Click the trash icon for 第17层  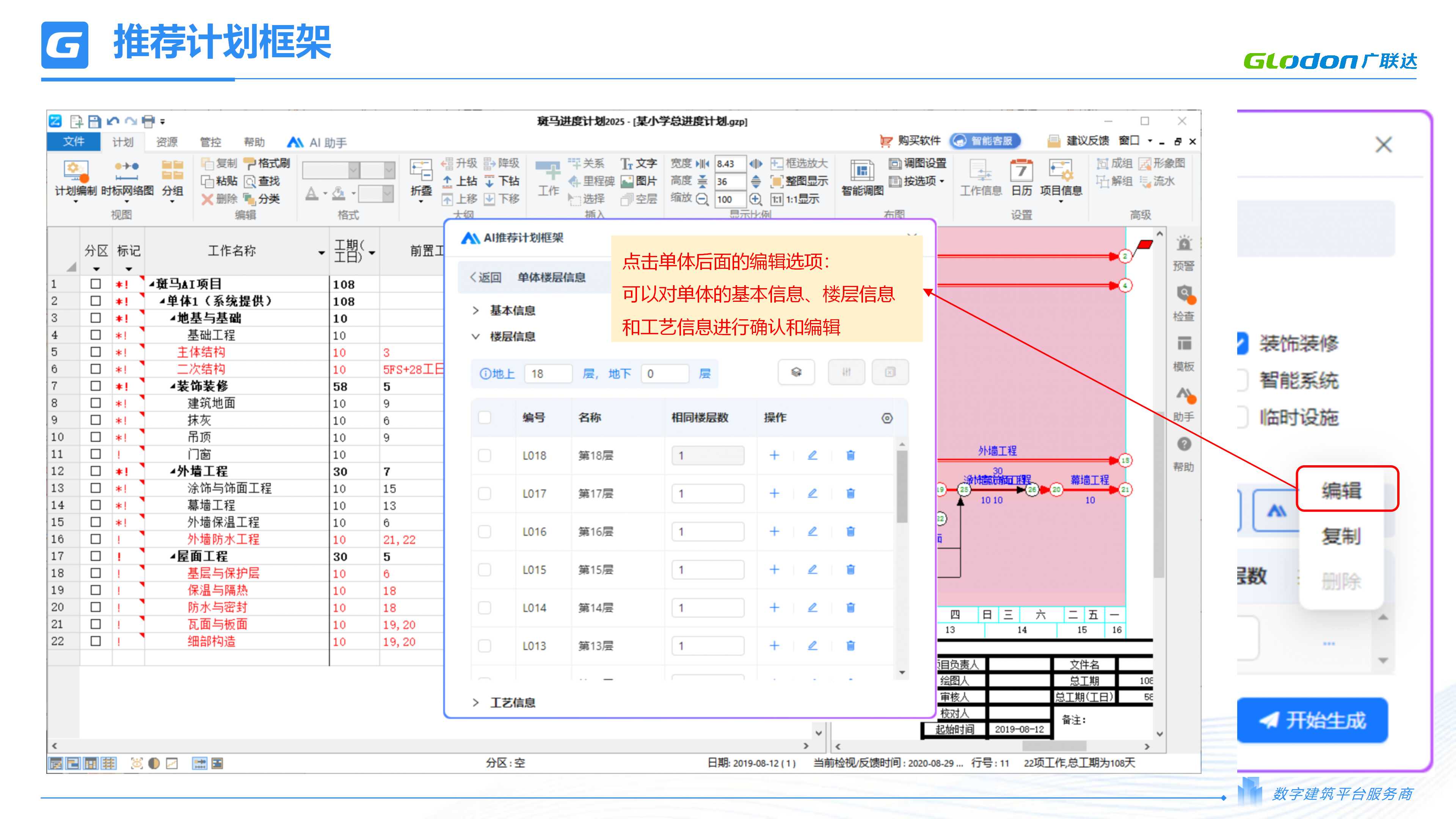click(x=850, y=493)
